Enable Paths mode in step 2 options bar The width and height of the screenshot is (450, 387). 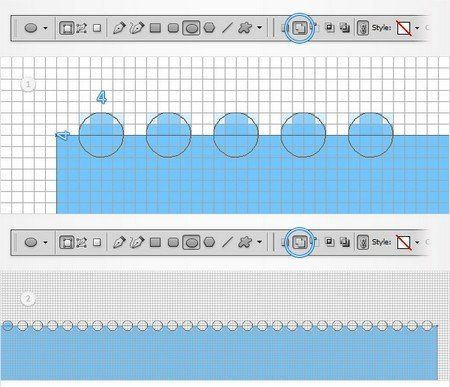click(x=82, y=242)
